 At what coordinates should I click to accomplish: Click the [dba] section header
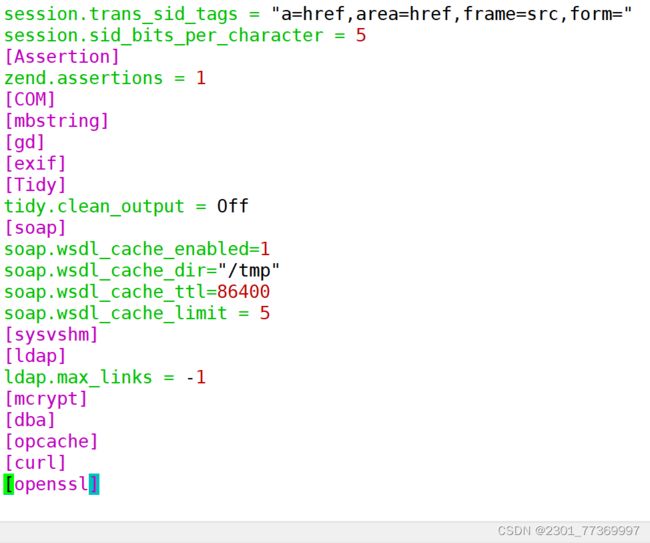click(x=30, y=420)
